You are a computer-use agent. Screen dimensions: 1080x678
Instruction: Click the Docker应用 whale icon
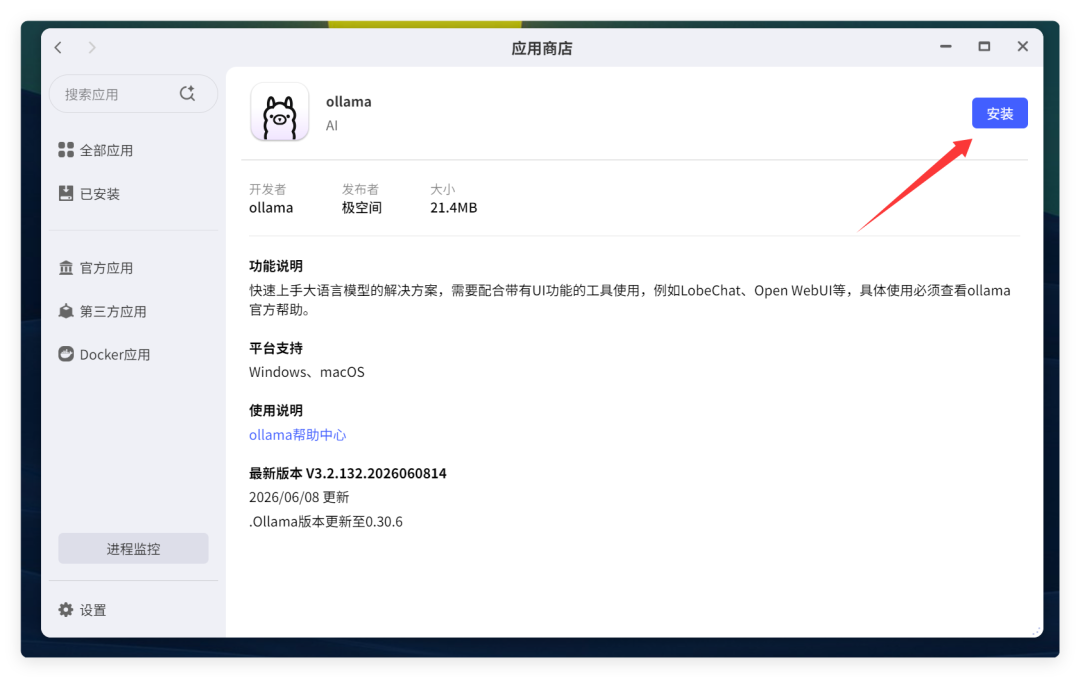(66, 354)
